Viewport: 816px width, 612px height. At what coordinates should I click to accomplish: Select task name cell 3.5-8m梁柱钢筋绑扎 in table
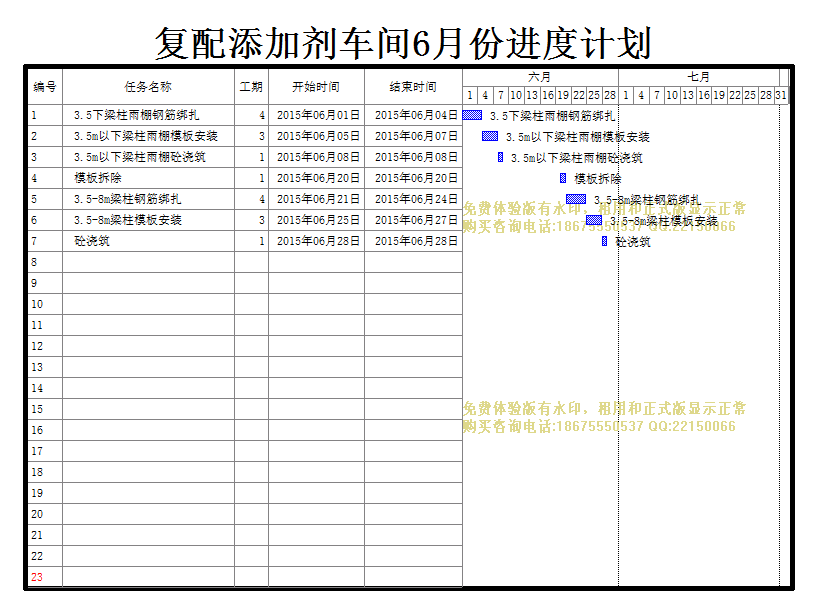point(148,199)
